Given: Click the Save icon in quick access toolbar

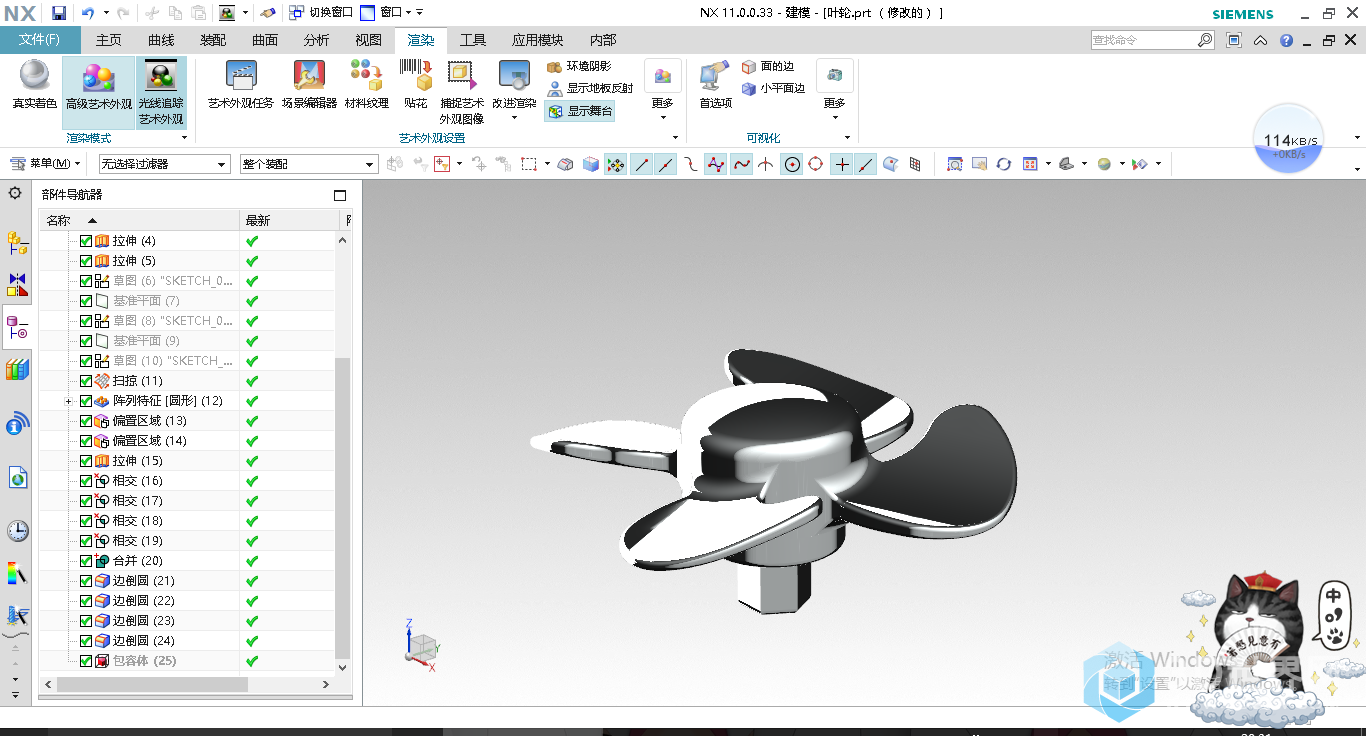Looking at the screenshot, I should click(x=58, y=13).
